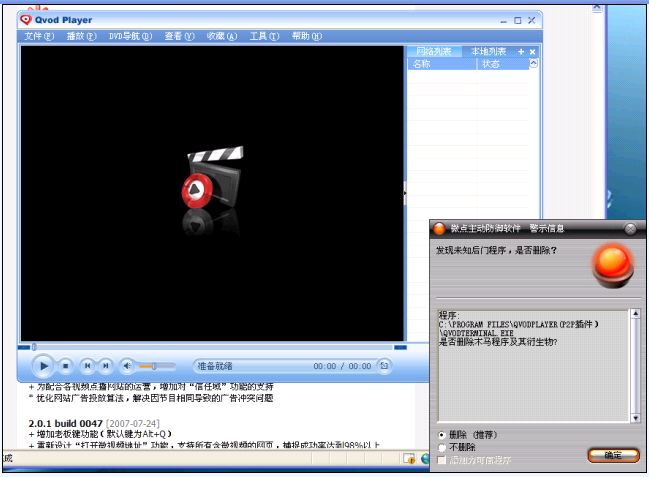Adjust the volume slider
The width and height of the screenshot is (649, 477).
(156, 366)
